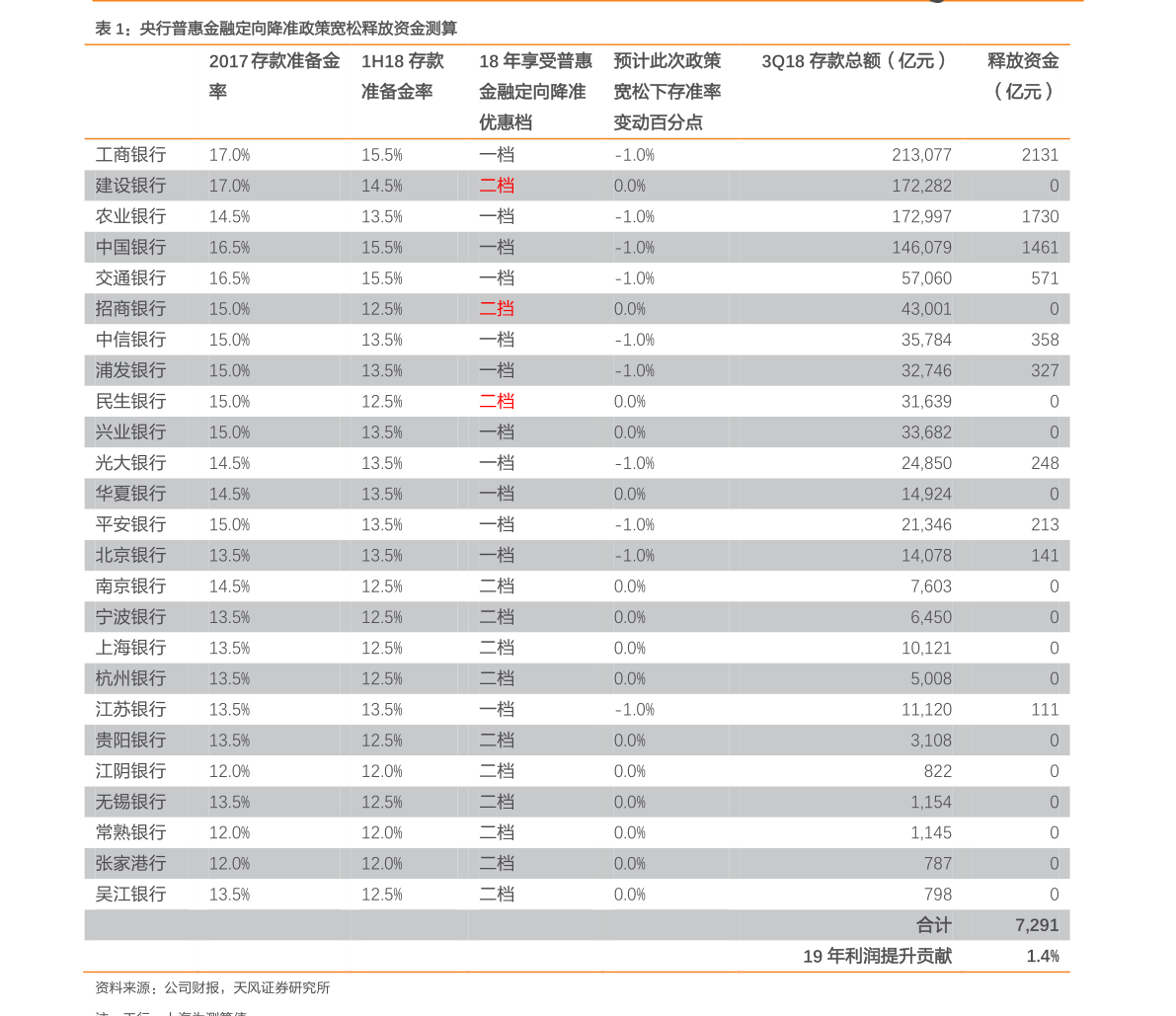1176x1016 pixels.
Task: Click released funds 248 in 光大银行 row
Action: click(1045, 463)
